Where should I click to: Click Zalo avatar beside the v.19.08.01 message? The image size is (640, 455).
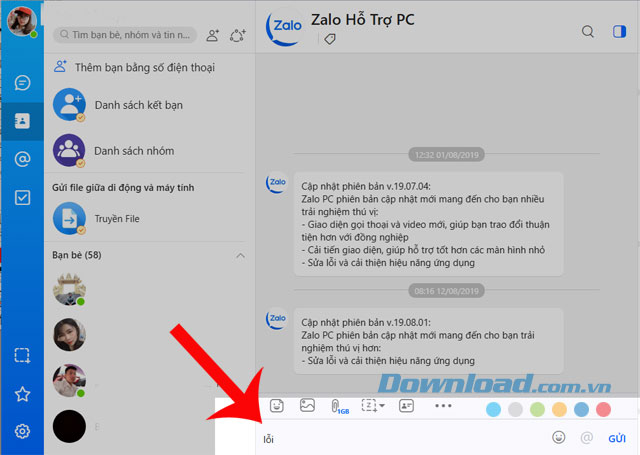(x=277, y=318)
